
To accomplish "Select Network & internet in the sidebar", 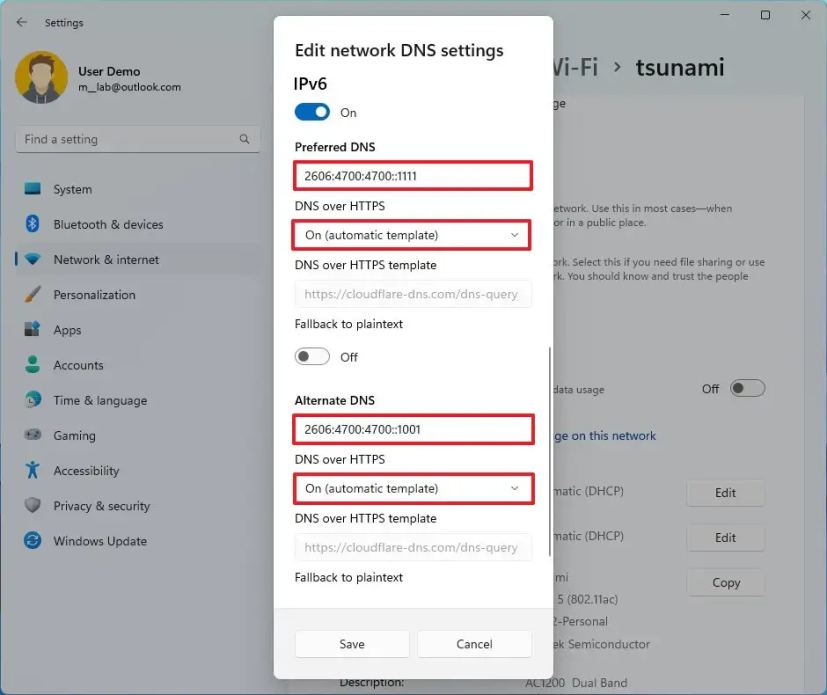I will click(33, 259).
